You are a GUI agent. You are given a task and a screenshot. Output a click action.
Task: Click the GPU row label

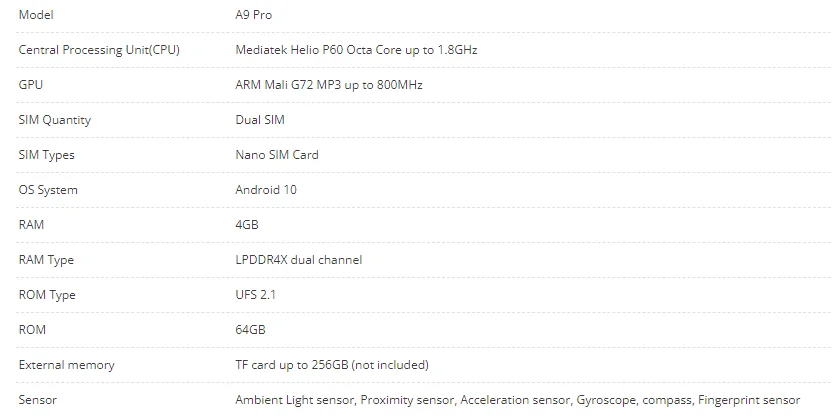click(31, 85)
